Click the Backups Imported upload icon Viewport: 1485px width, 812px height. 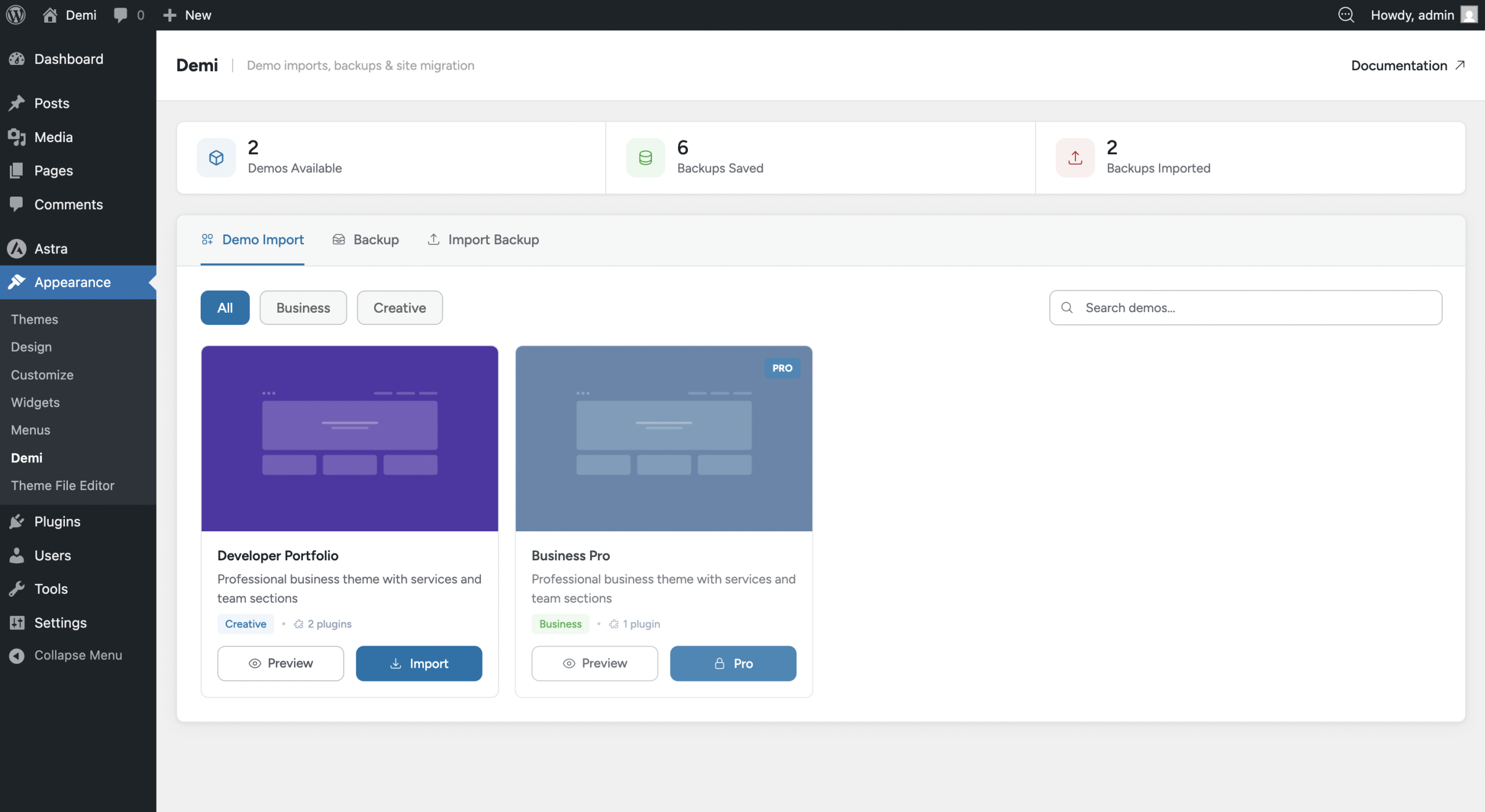1075,158
